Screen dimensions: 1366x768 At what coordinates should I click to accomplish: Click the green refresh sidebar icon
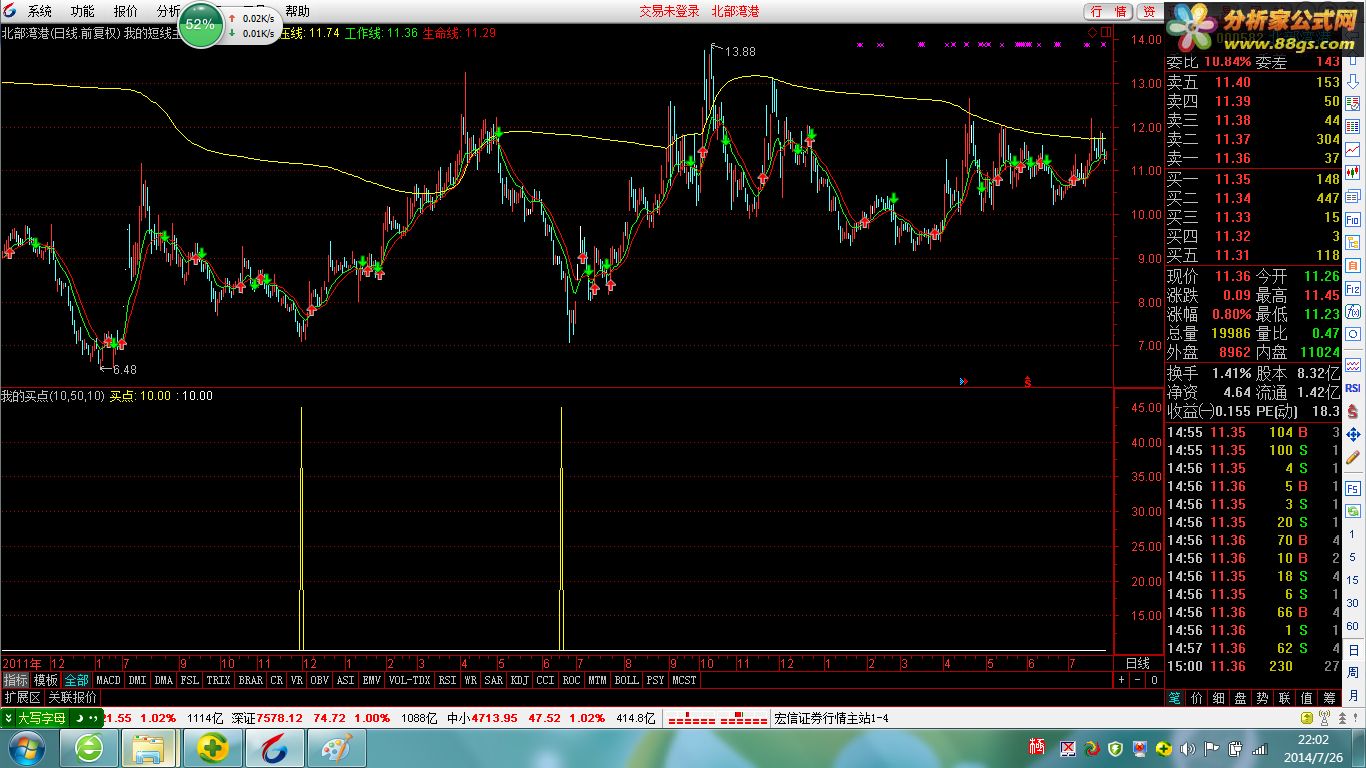[x=1352, y=512]
